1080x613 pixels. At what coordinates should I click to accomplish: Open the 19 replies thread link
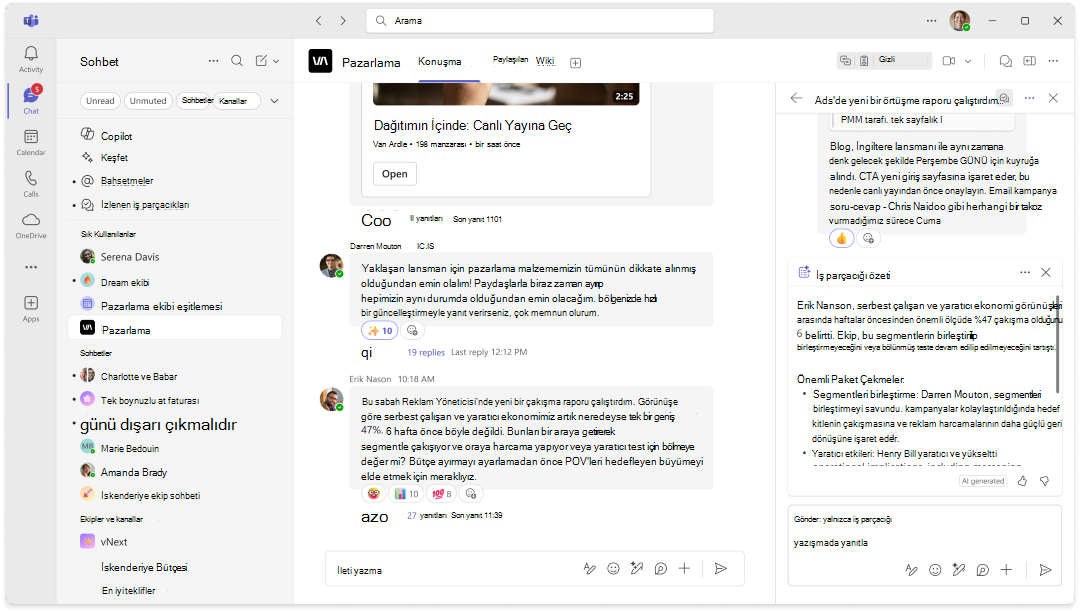point(426,352)
